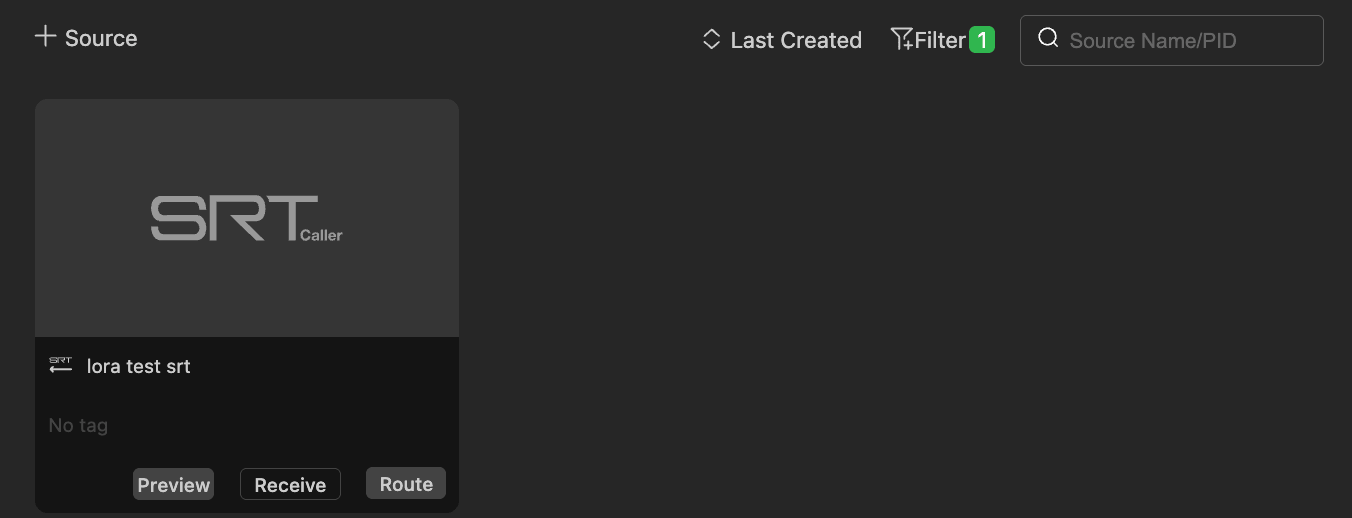Preview the lora test srt source
1352x518 pixels.
tap(173, 484)
